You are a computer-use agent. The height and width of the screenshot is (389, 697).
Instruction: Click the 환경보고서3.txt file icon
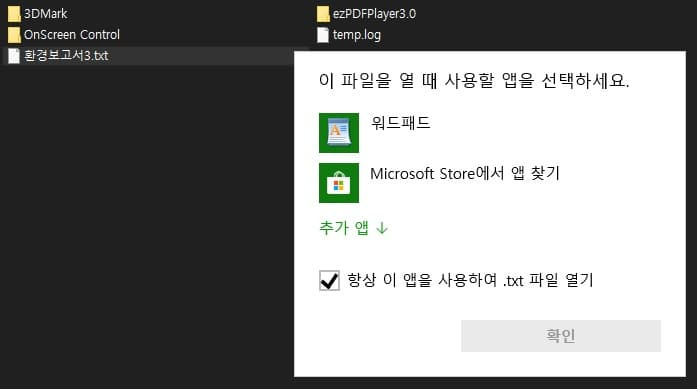click(x=14, y=56)
